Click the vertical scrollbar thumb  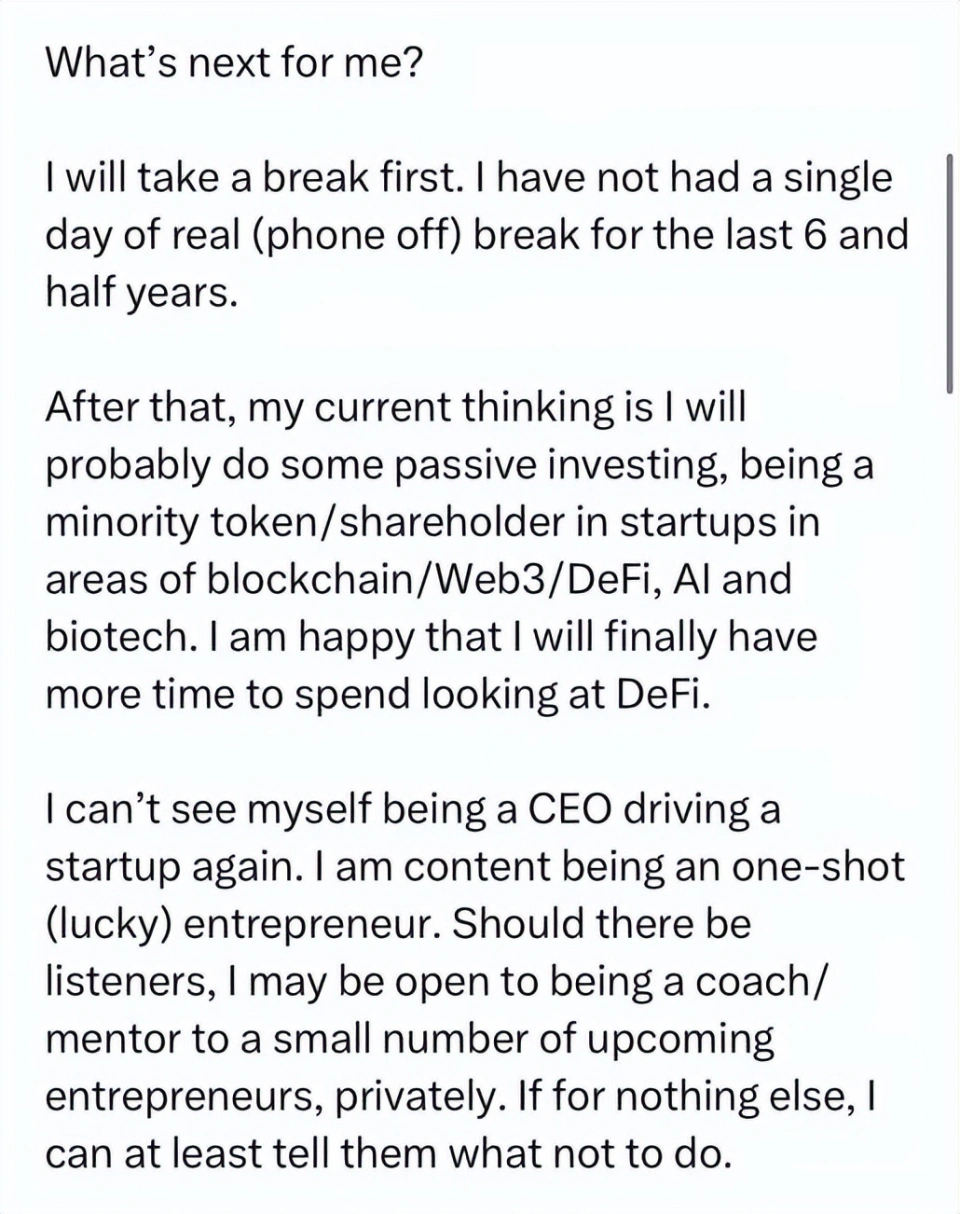948,275
